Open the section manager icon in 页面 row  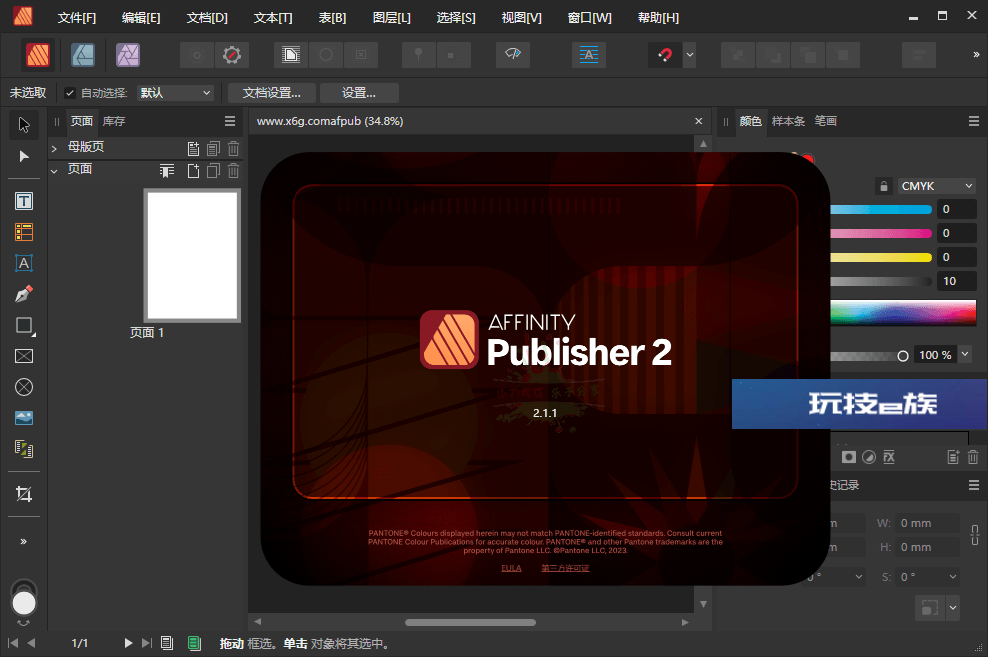tap(167, 171)
